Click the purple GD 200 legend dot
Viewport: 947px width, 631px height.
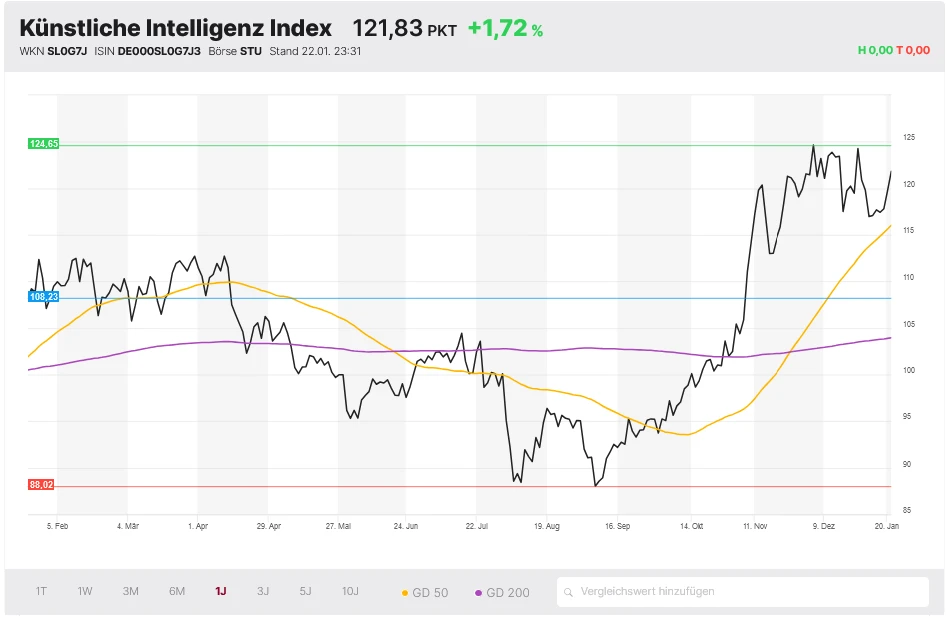[x=480, y=592]
